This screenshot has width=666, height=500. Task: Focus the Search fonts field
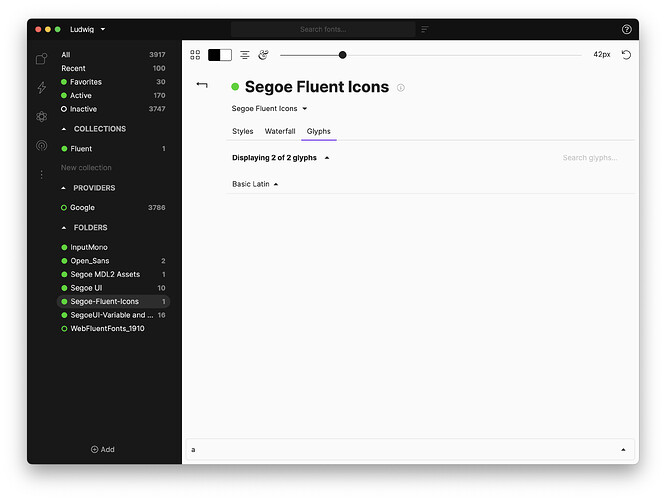[x=323, y=29]
